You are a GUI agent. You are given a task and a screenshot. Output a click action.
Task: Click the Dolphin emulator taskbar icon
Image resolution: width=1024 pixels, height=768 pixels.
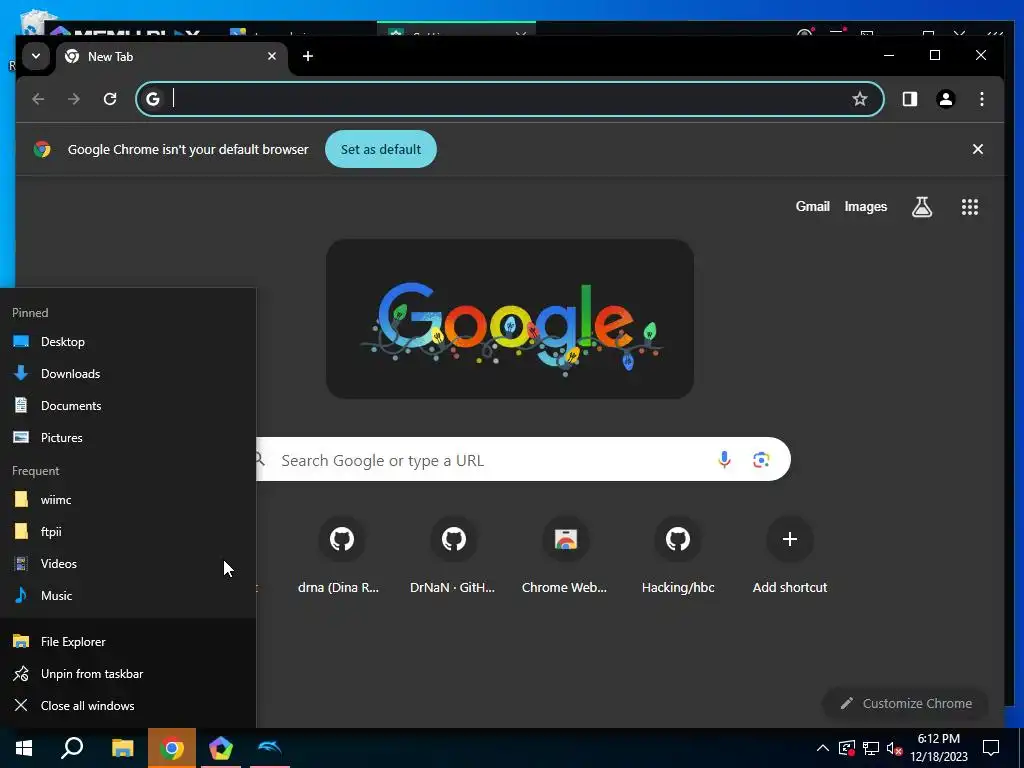pyautogui.click(x=270, y=748)
